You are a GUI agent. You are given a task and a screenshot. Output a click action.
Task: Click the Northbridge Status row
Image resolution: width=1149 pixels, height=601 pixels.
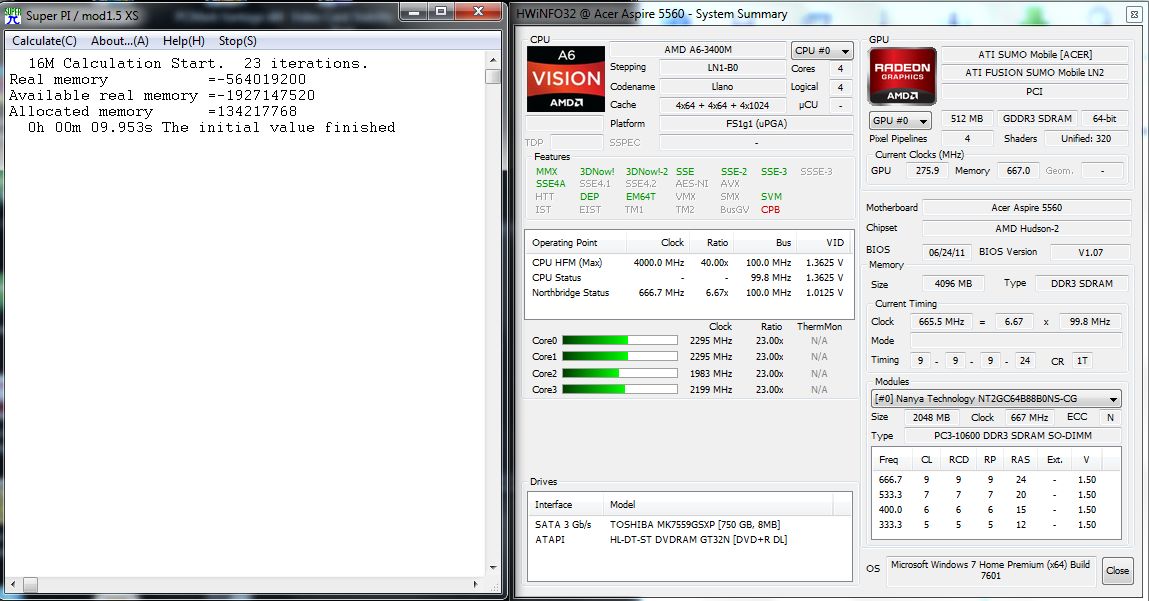pos(687,292)
